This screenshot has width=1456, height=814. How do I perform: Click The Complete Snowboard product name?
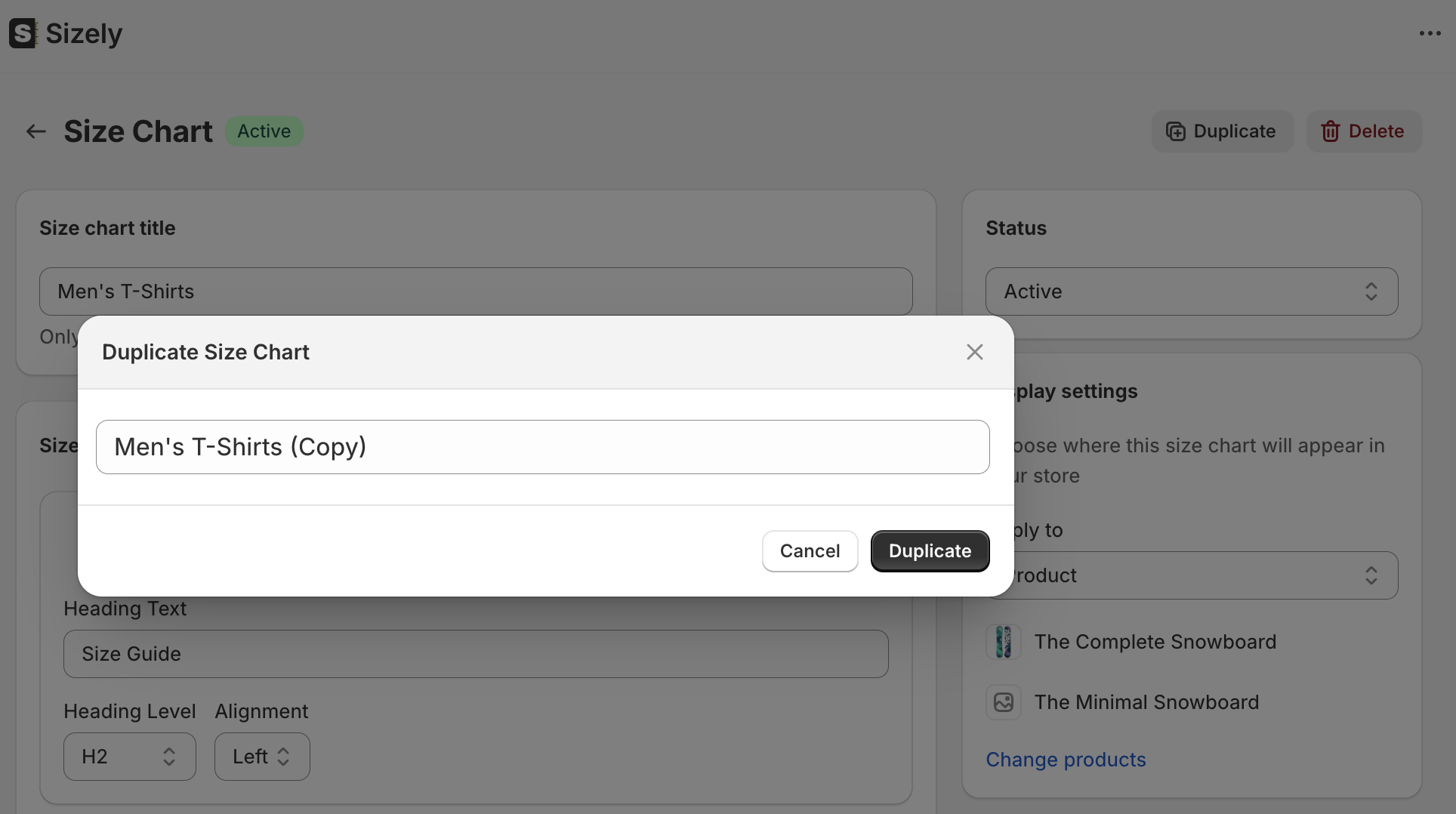tap(1155, 642)
